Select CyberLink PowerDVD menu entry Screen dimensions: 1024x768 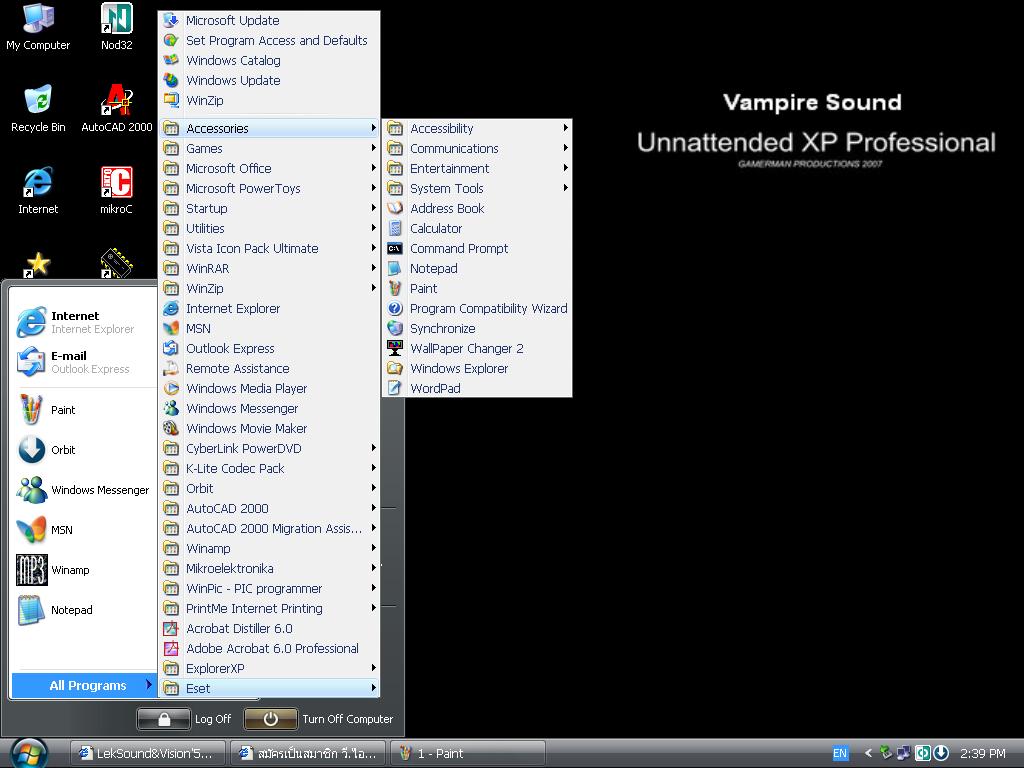pos(269,449)
